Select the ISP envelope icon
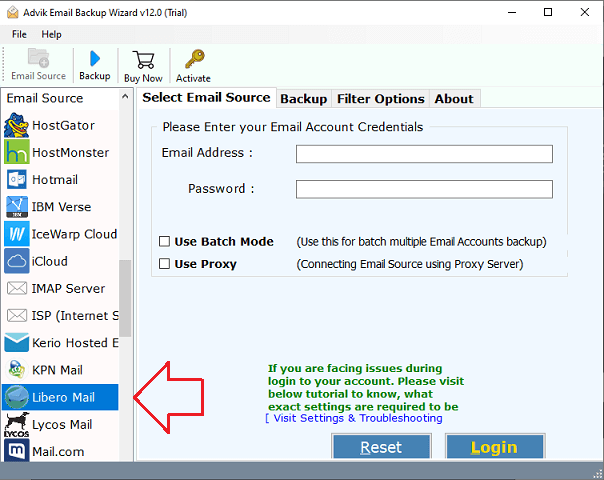Image resolution: width=604 pixels, height=480 pixels. click(x=17, y=316)
